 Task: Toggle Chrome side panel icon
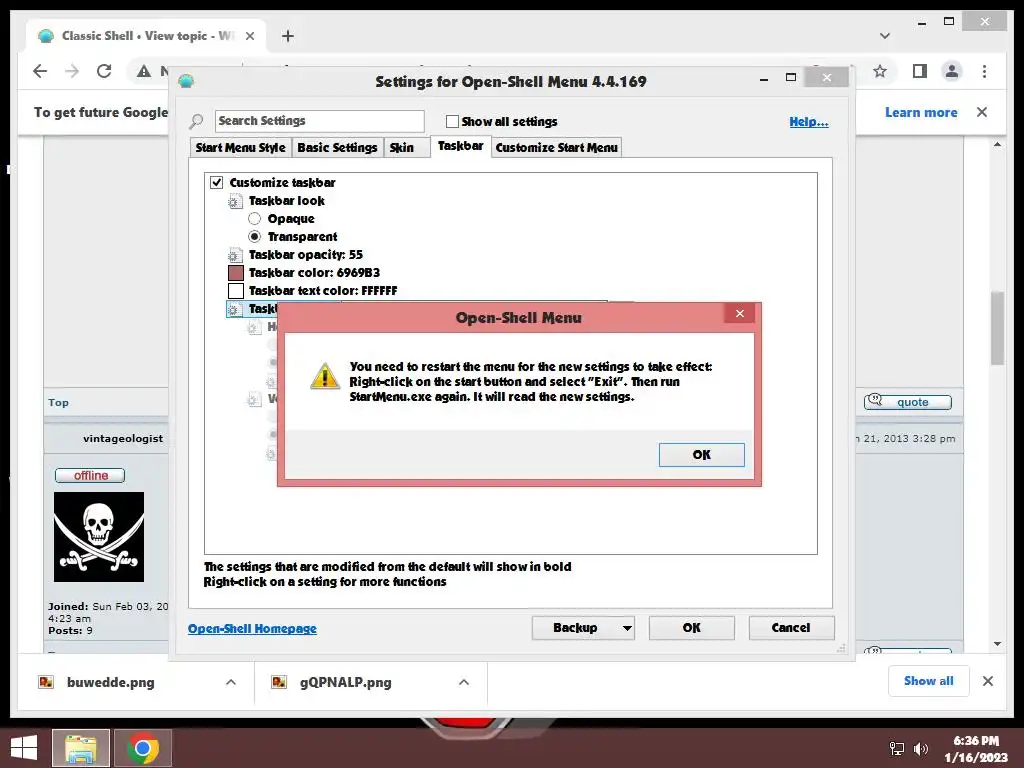point(920,71)
